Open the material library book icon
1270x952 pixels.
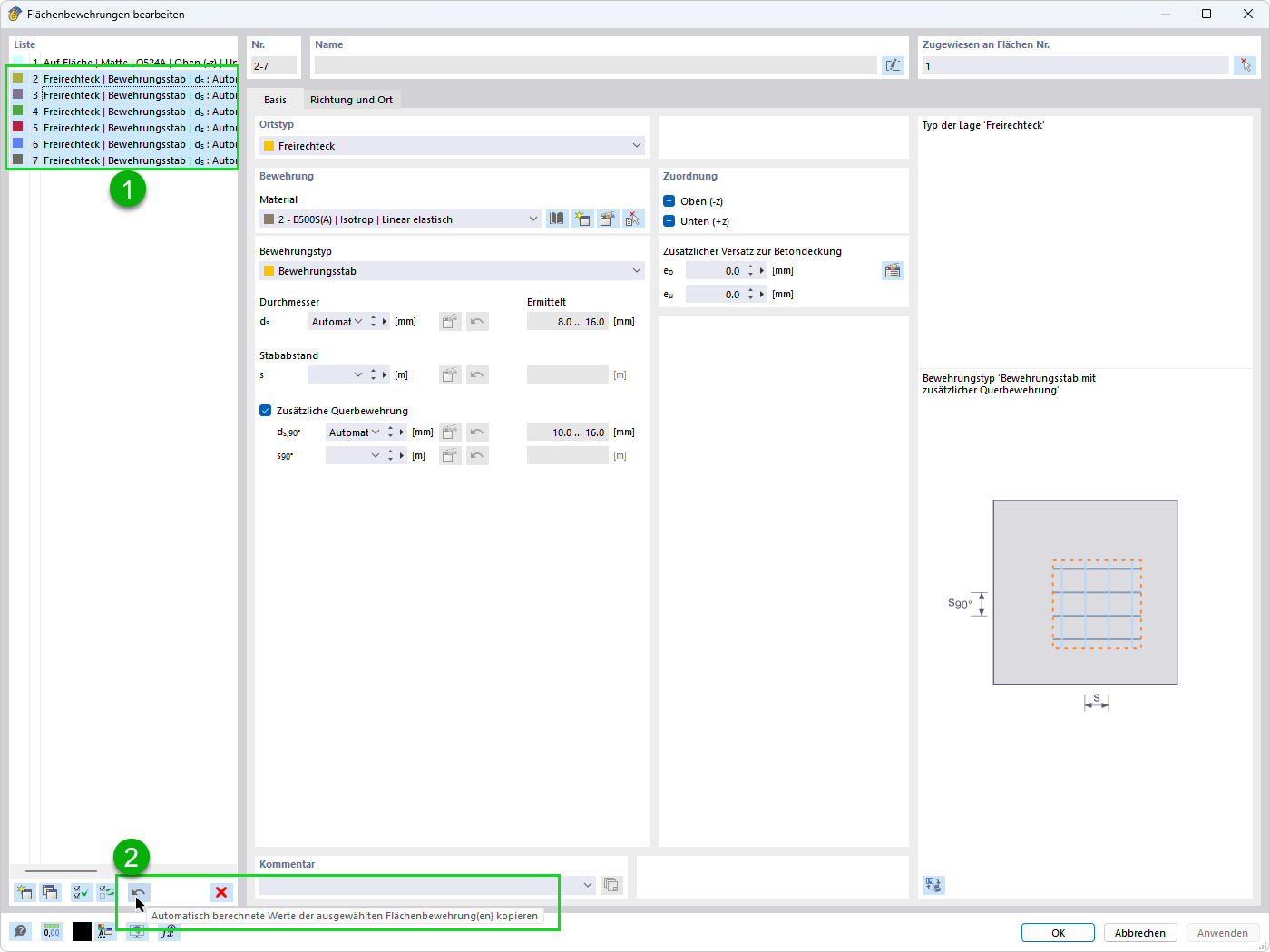556,219
